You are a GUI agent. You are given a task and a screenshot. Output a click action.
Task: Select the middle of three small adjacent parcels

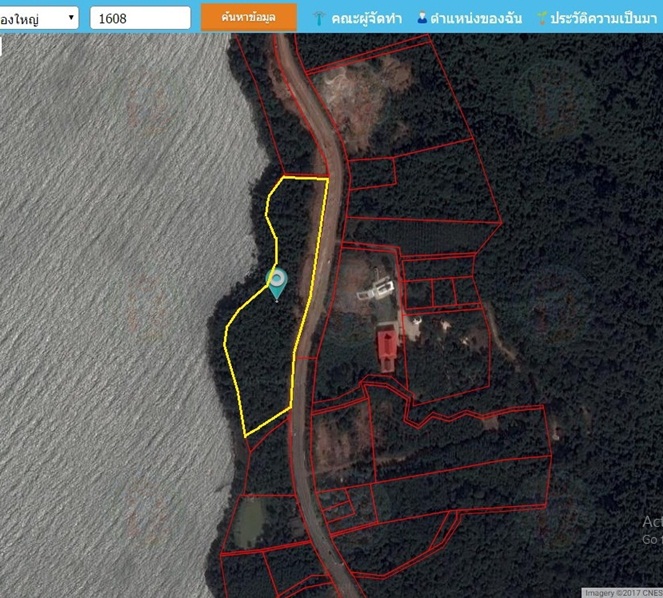tap(444, 292)
